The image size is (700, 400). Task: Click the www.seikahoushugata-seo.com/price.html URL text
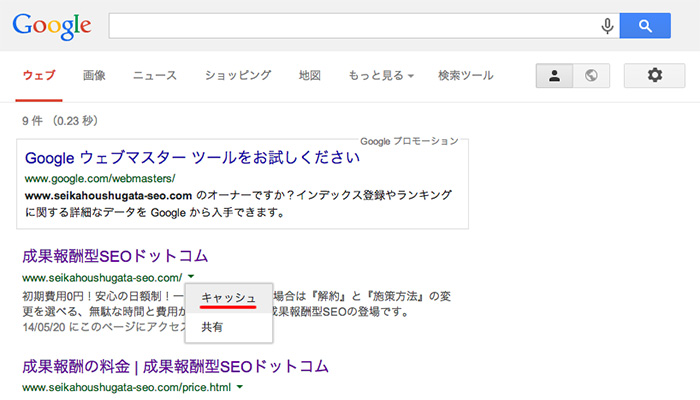127,388
